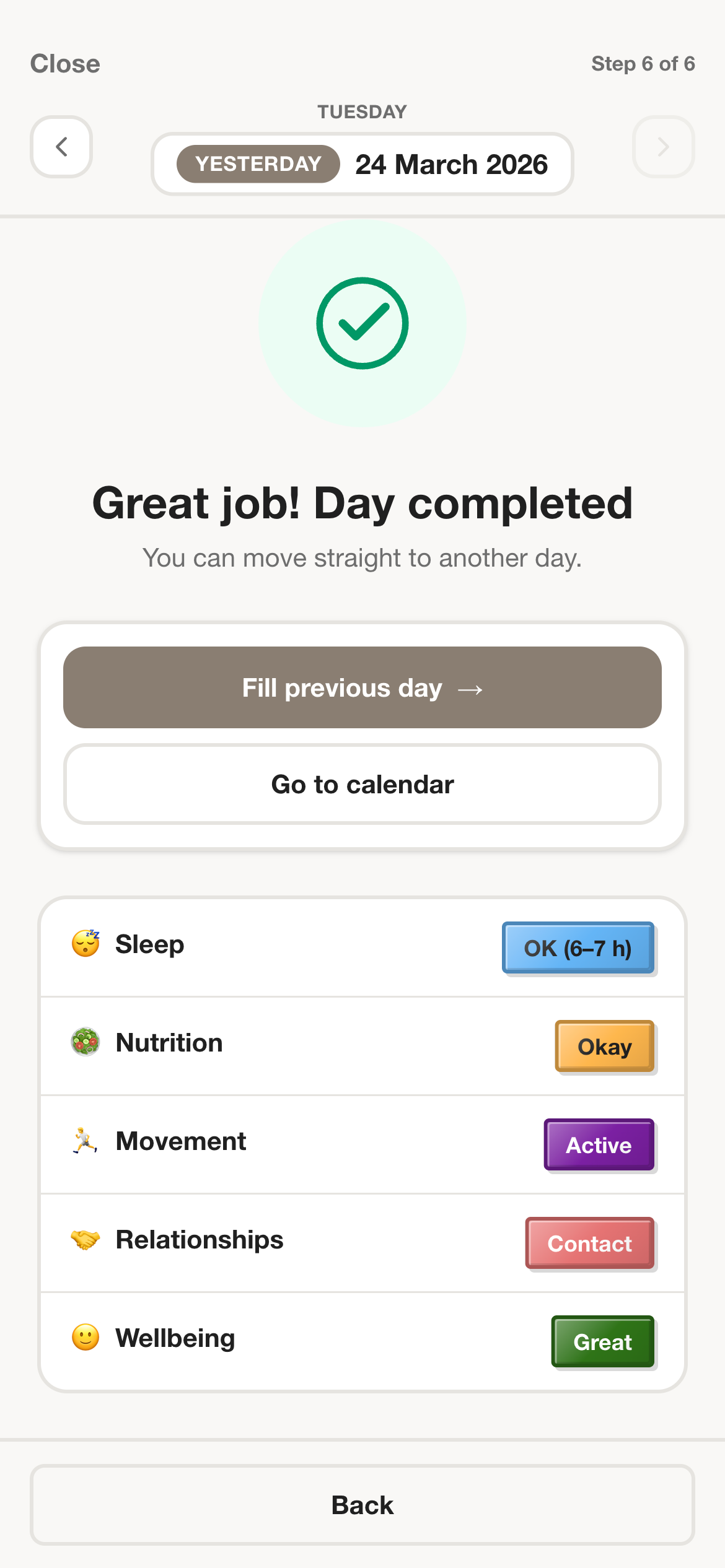Open the previous day with the left chevron
The height and width of the screenshot is (1568, 725).
(61, 147)
